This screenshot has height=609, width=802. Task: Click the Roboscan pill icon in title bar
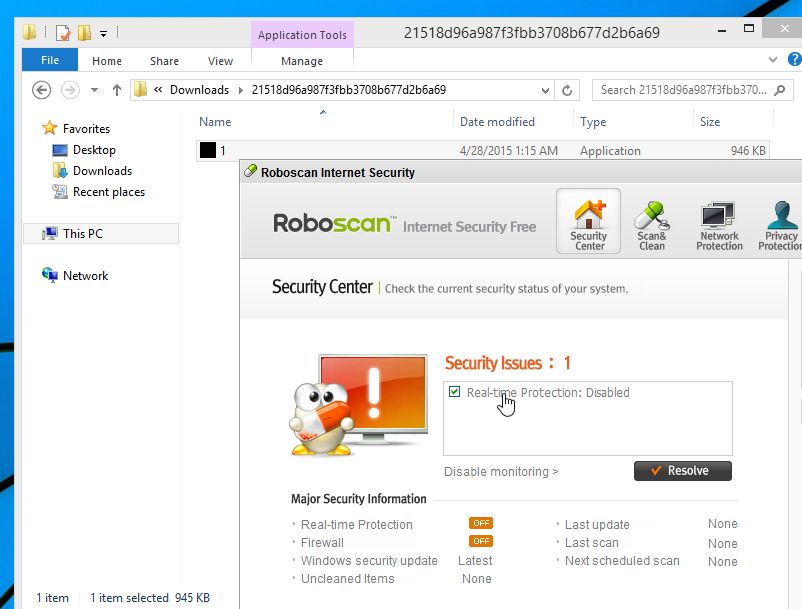[250, 171]
